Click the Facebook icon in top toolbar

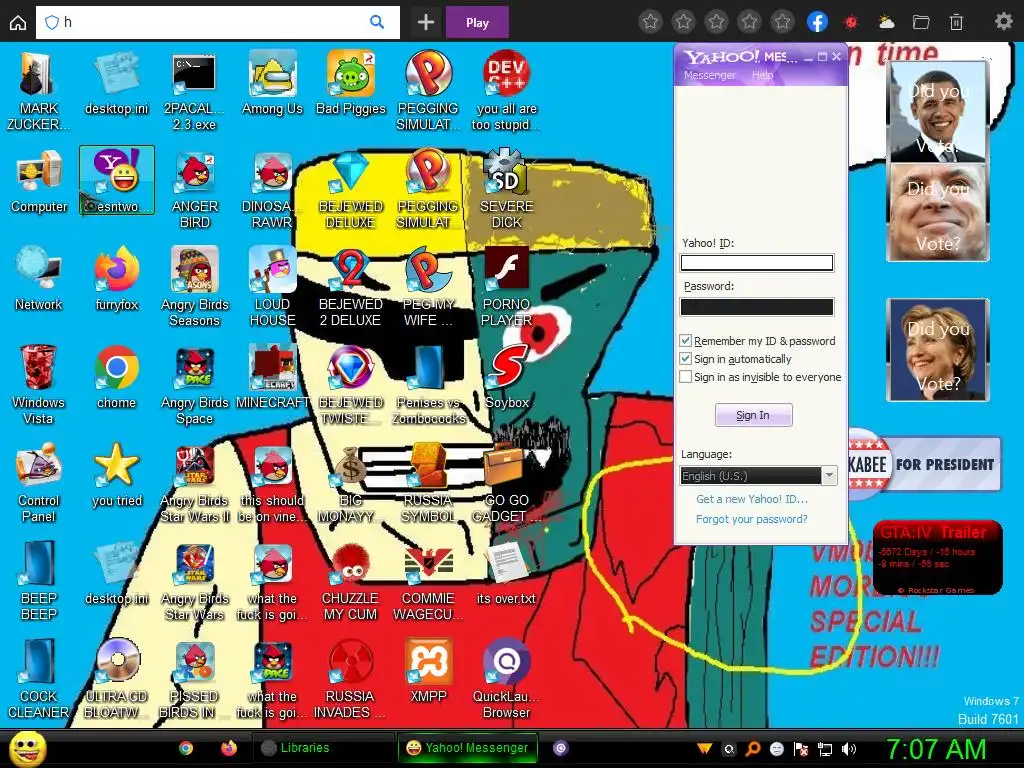coord(817,22)
